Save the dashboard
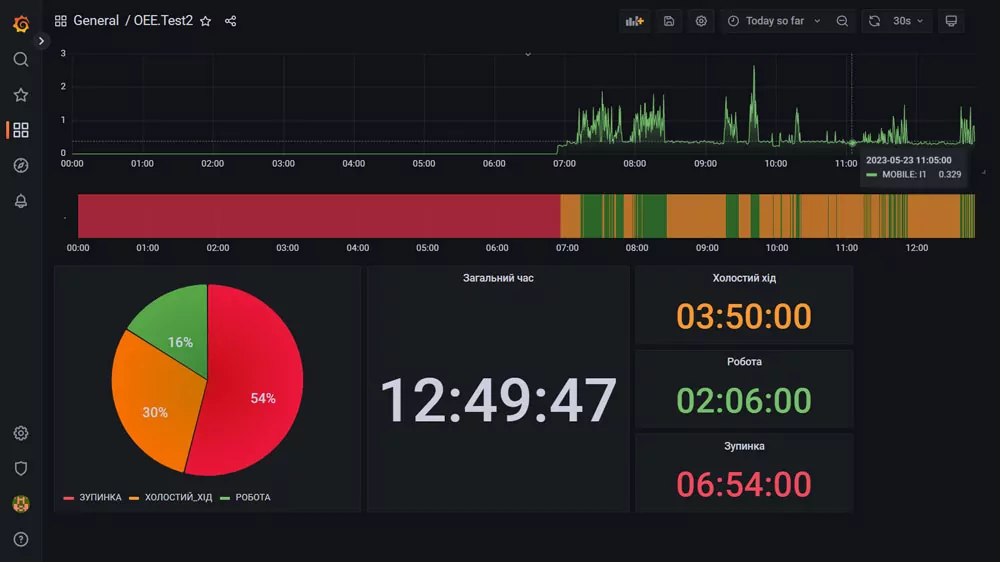Viewport: 1000px width, 562px height. pyautogui.click(x=668, y=21)
